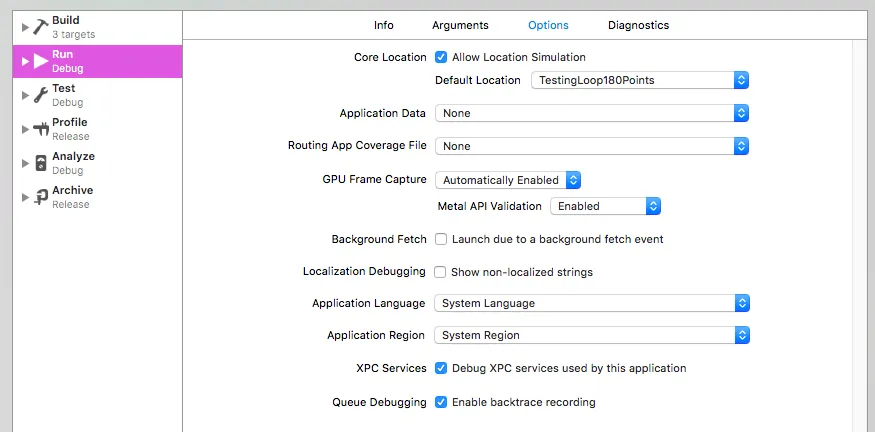The width and height of the screenshot is (875, 432).
Task: Click the Profile instrument icon
Action: (41, 129)
